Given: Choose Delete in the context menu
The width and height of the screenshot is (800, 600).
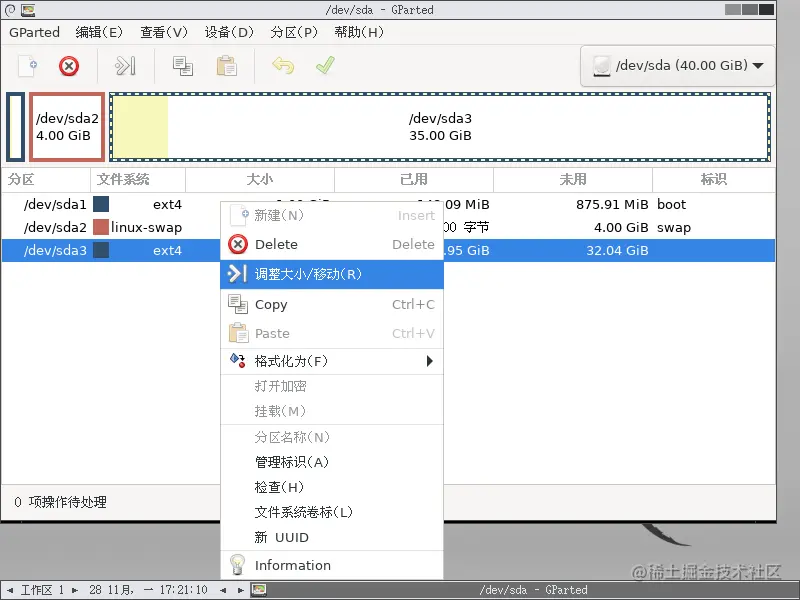Looking at the screenshot, I should point(332,244).
